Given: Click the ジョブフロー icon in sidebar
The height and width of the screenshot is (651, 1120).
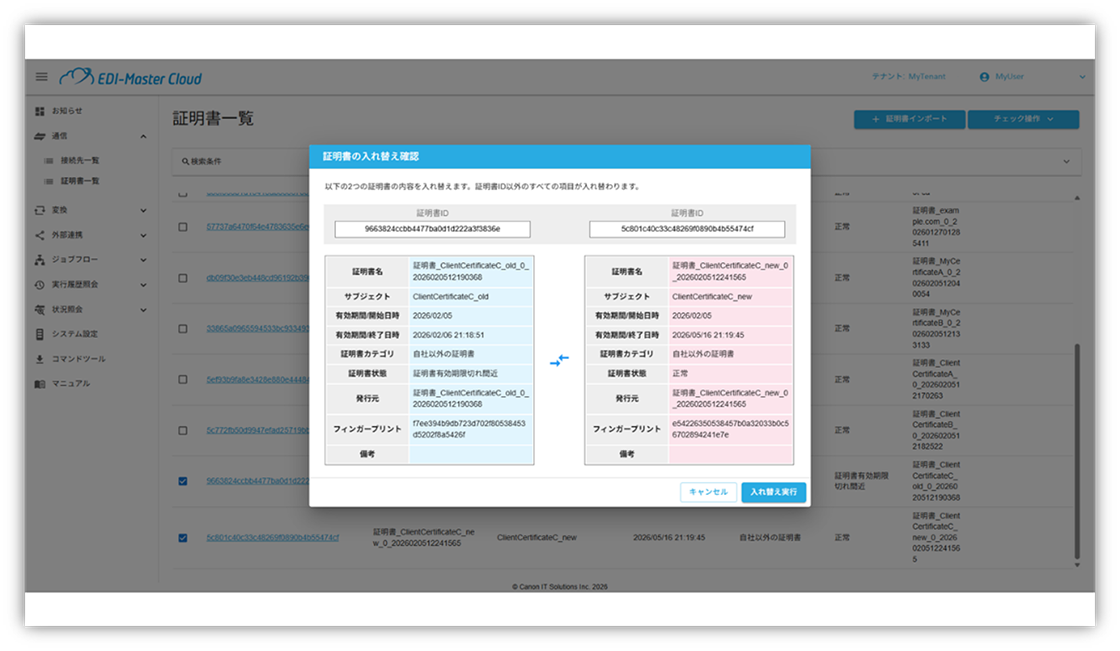Looking at the screenshot, I should coord(40,260).
